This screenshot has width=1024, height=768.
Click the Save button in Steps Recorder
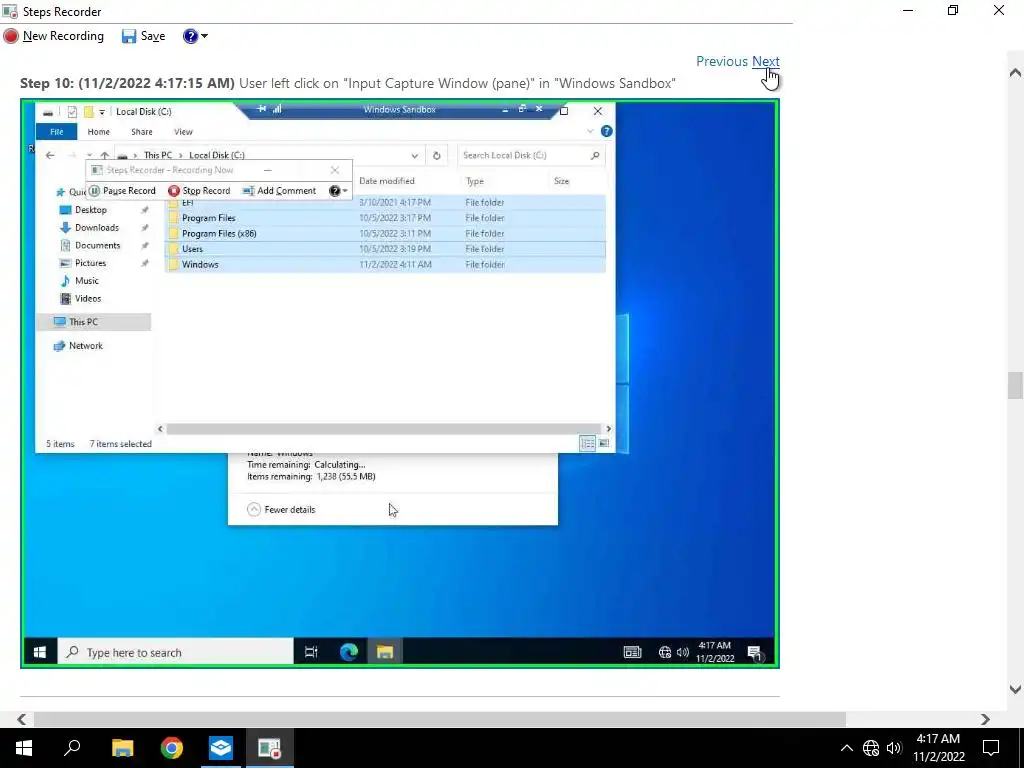144,36
